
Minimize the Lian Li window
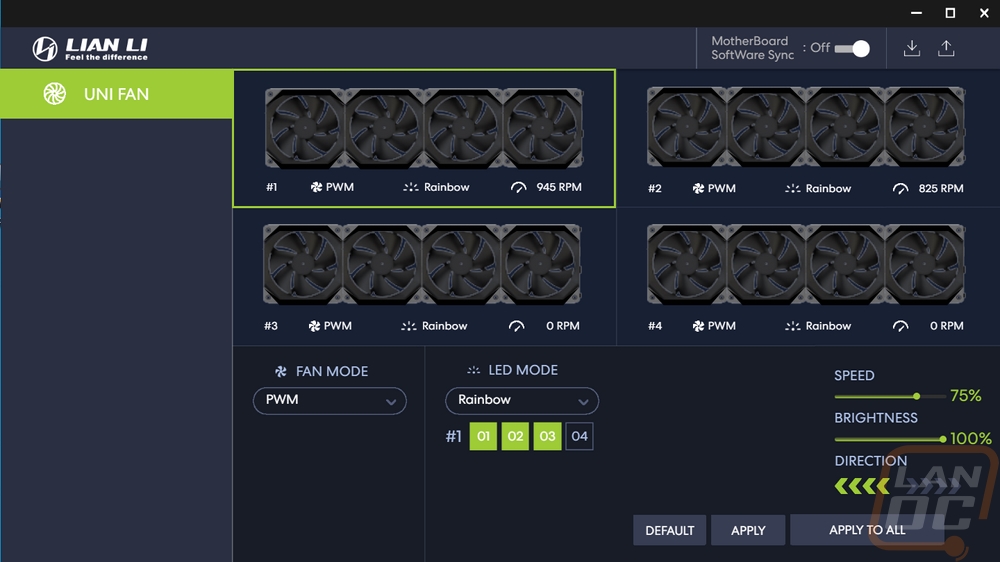coord(916,13)
